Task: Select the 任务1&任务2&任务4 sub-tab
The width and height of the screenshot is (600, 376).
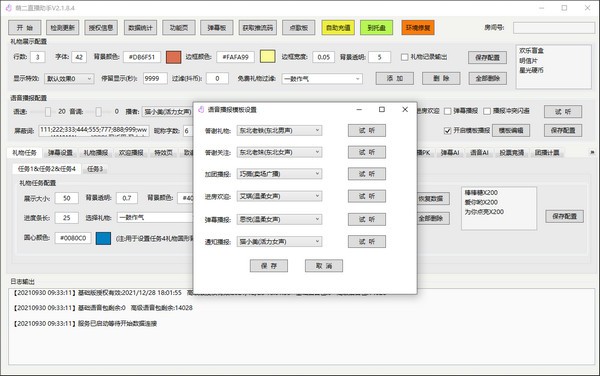Action: [47, 169]
